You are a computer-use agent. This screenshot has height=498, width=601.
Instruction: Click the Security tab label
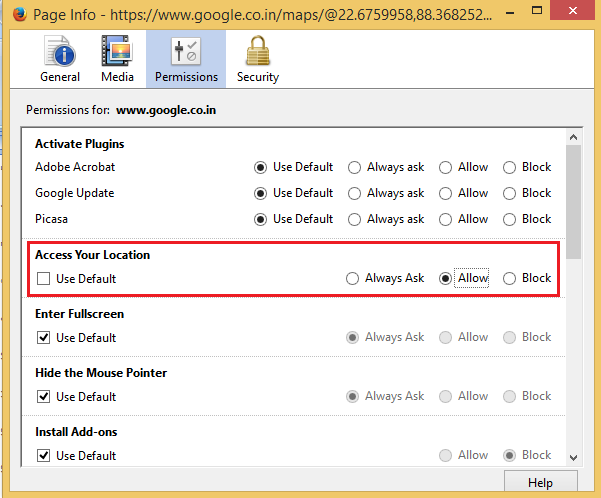pyautogui.click(x=258, y=77)
